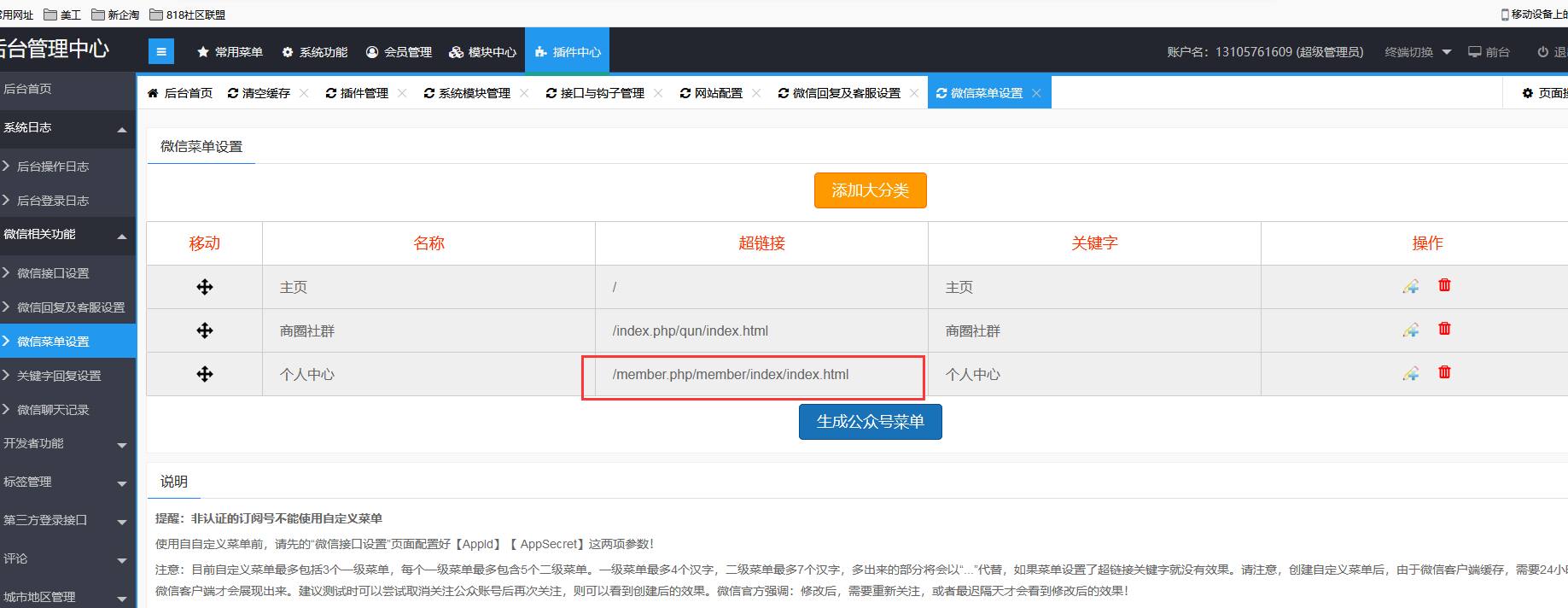Click the move handle for 主页 row
This screenshot has height=608, width=1568.
click(205, 287)
